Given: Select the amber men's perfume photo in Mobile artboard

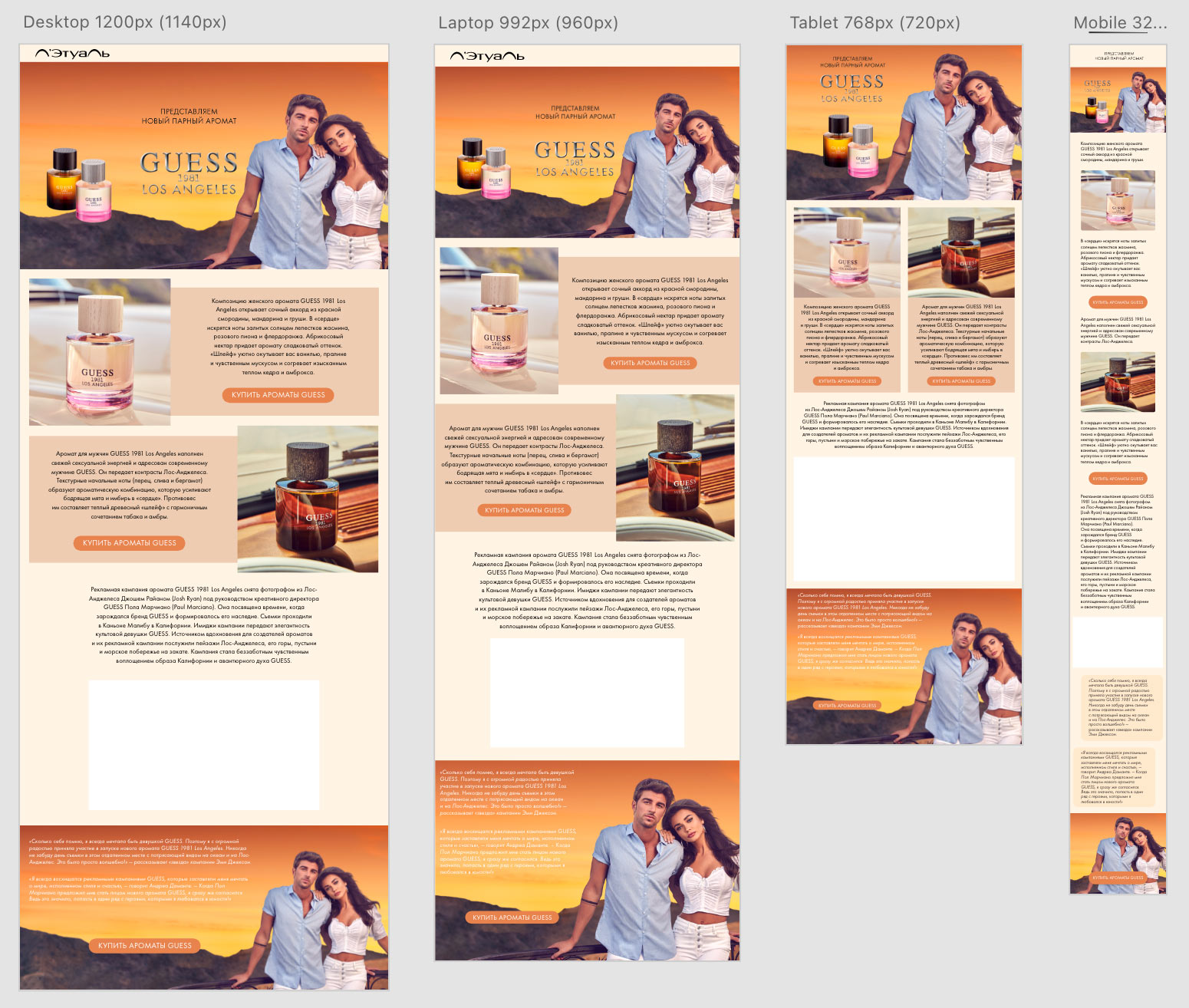Looking at the screenshot, I should (x=1118, y=383).
